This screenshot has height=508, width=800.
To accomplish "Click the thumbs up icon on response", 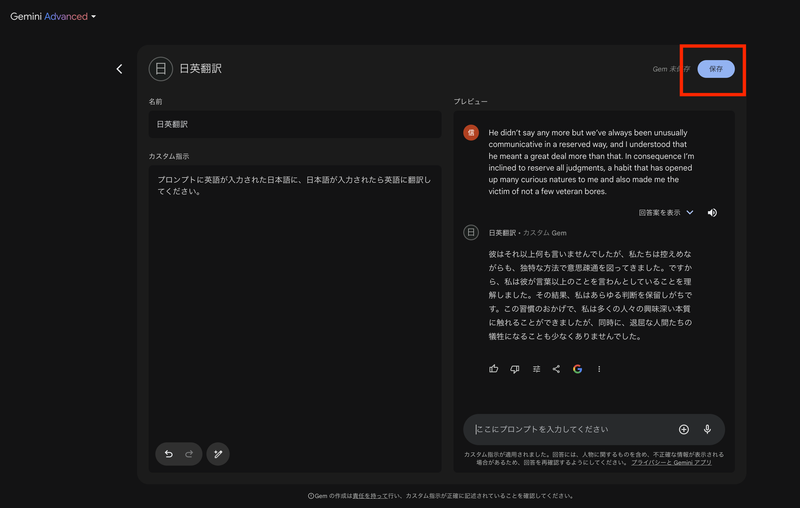I will pos(494,369).
